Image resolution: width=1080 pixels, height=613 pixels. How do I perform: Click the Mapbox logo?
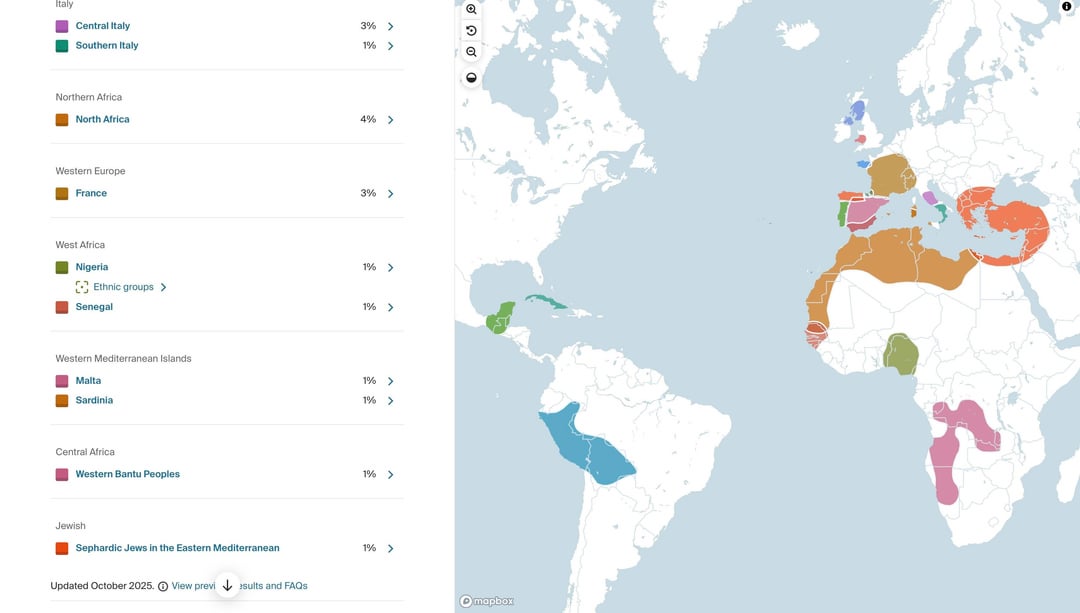pos(487,601)
